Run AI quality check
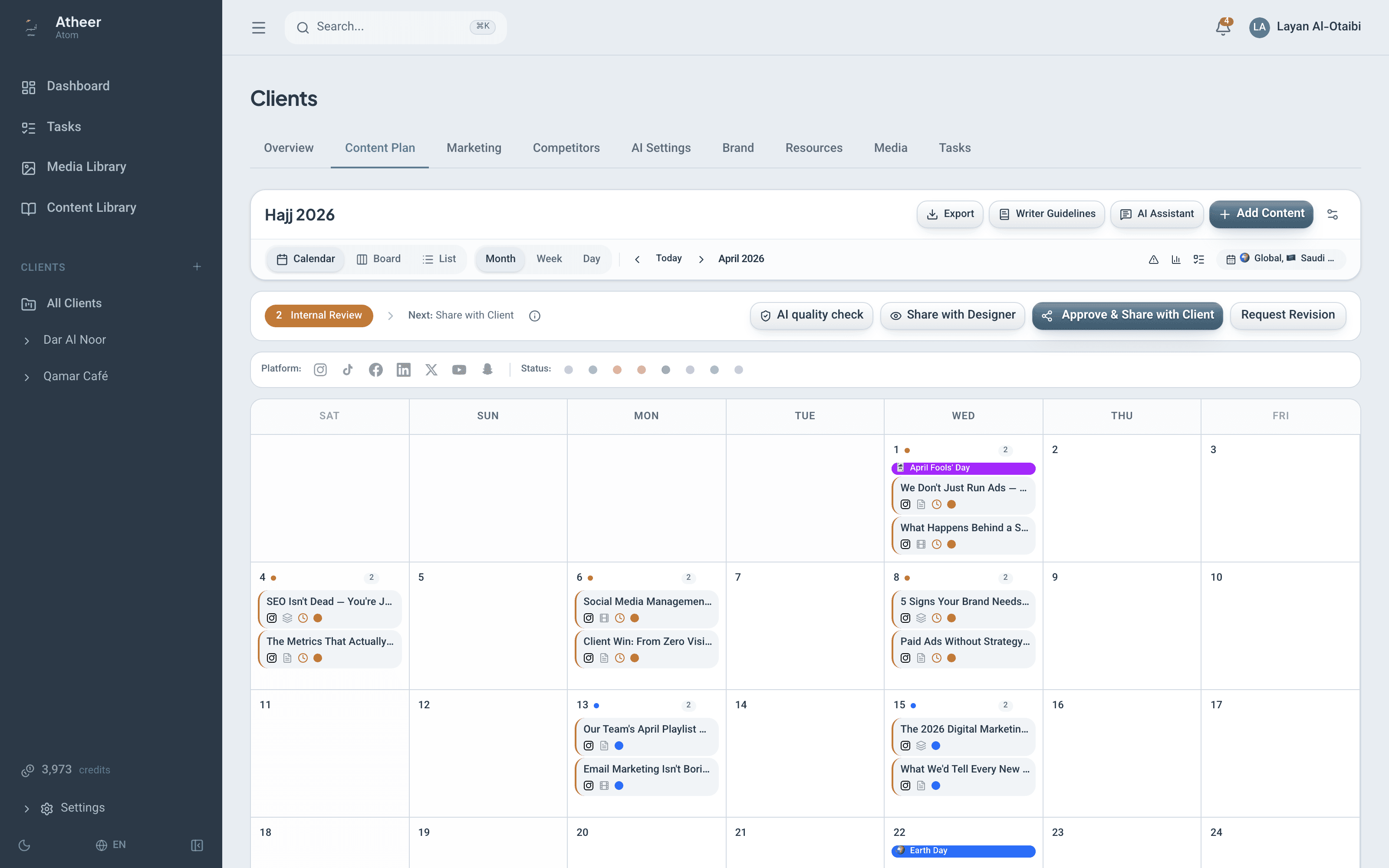This screenshot has width=1389, height=868. tap(812, 316)
